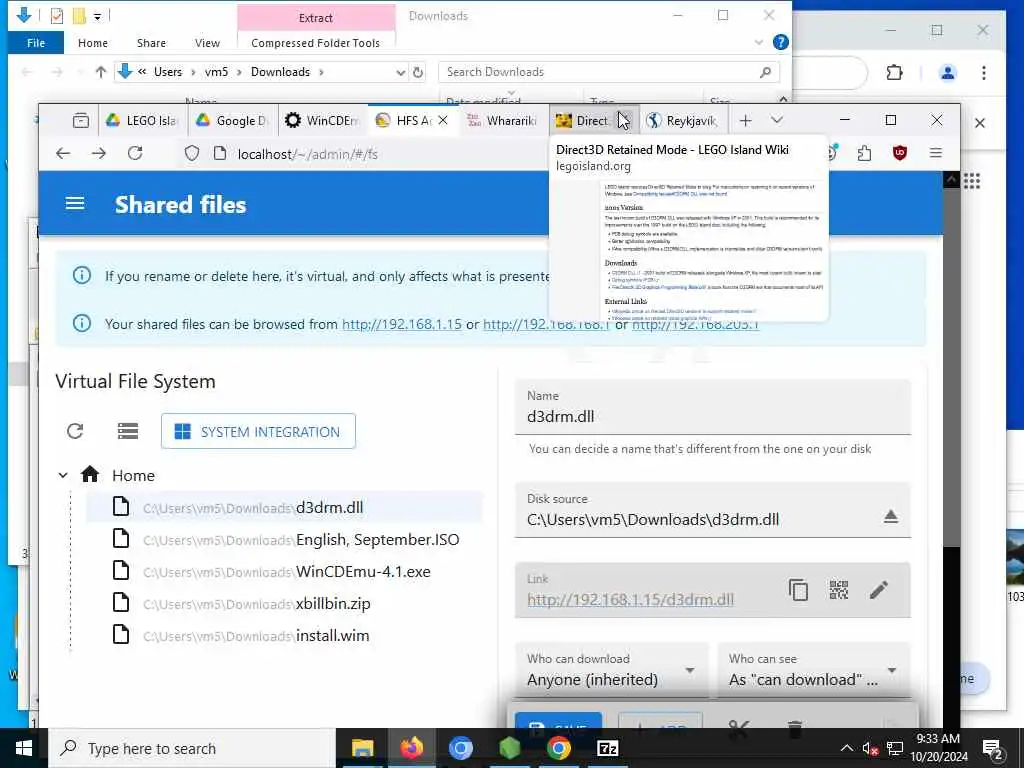Reload the Virtual File System tree
The width and height of the screenshot is (1024, 768).
pyautogui.click(x=75, y=431)
